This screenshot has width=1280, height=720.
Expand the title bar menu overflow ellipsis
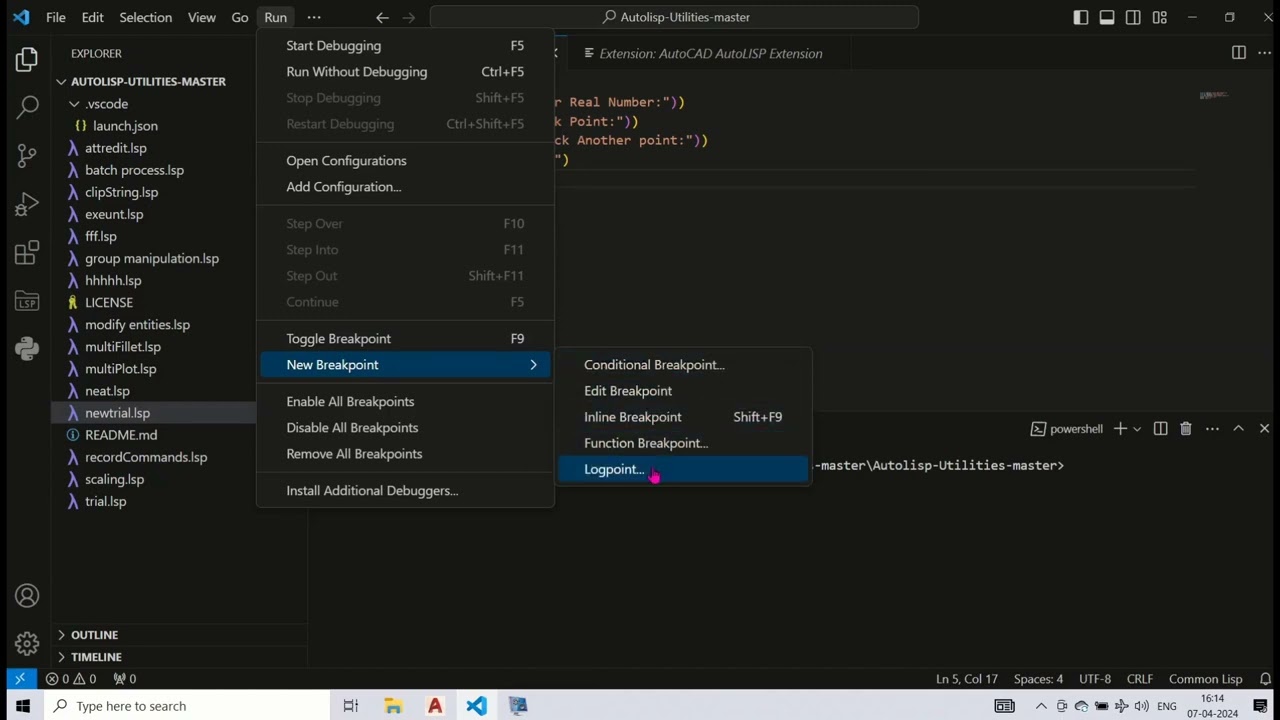click(x=314, y=17)
